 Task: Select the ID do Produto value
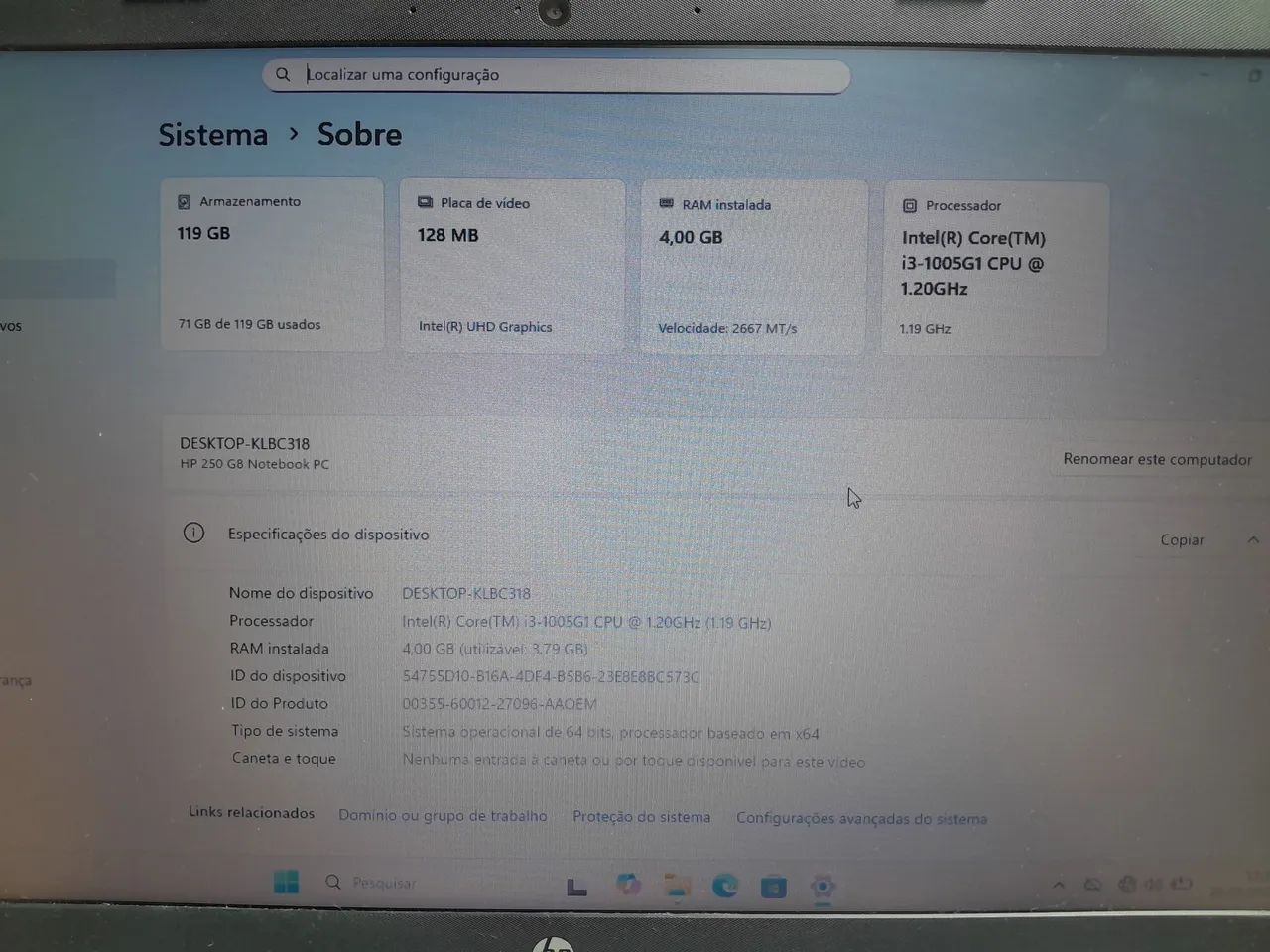tap(499, 704)
